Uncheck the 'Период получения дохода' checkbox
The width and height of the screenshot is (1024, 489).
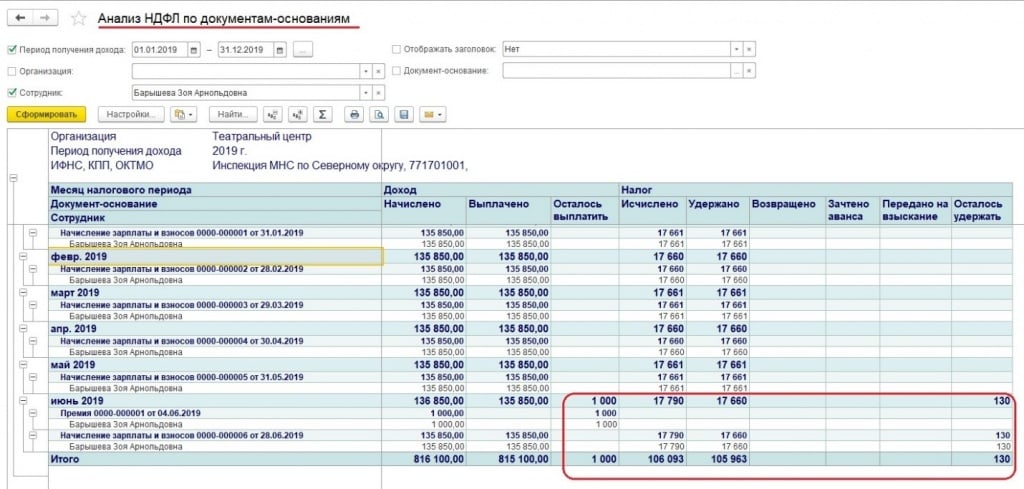click(12, 49)
